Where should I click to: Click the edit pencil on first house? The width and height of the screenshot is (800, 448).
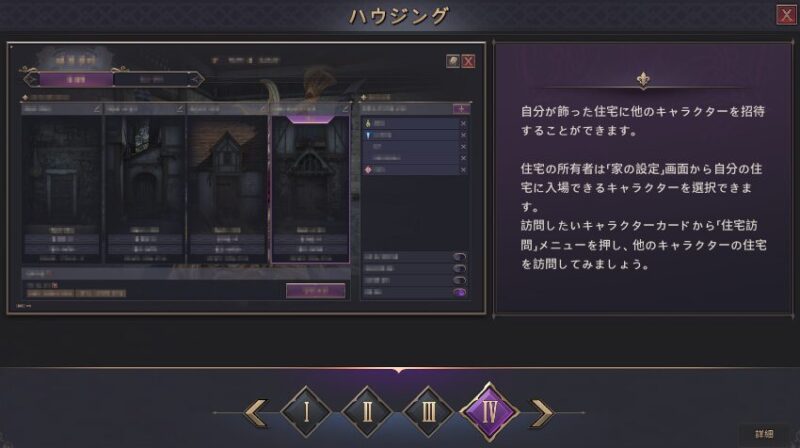pyautogui.click(x=97, y=109)
